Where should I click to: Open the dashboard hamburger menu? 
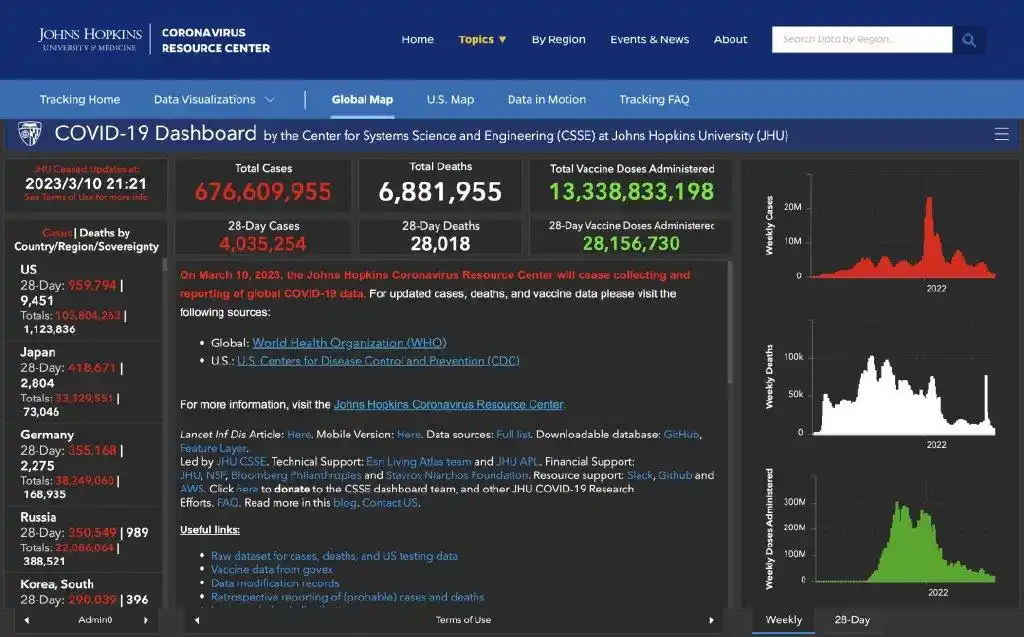point(1001,134)
